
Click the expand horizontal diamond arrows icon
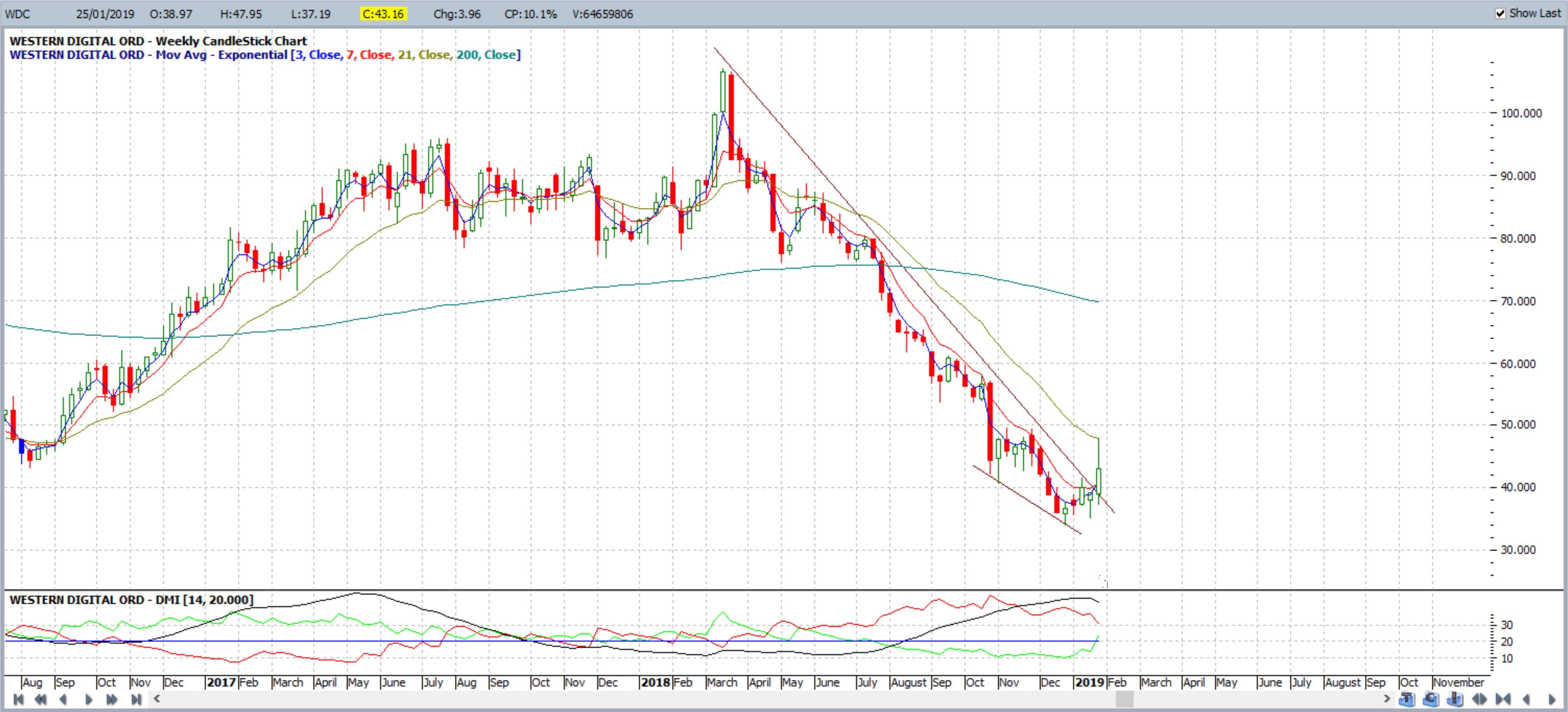pyautogui.click(x=1480, y=699)
